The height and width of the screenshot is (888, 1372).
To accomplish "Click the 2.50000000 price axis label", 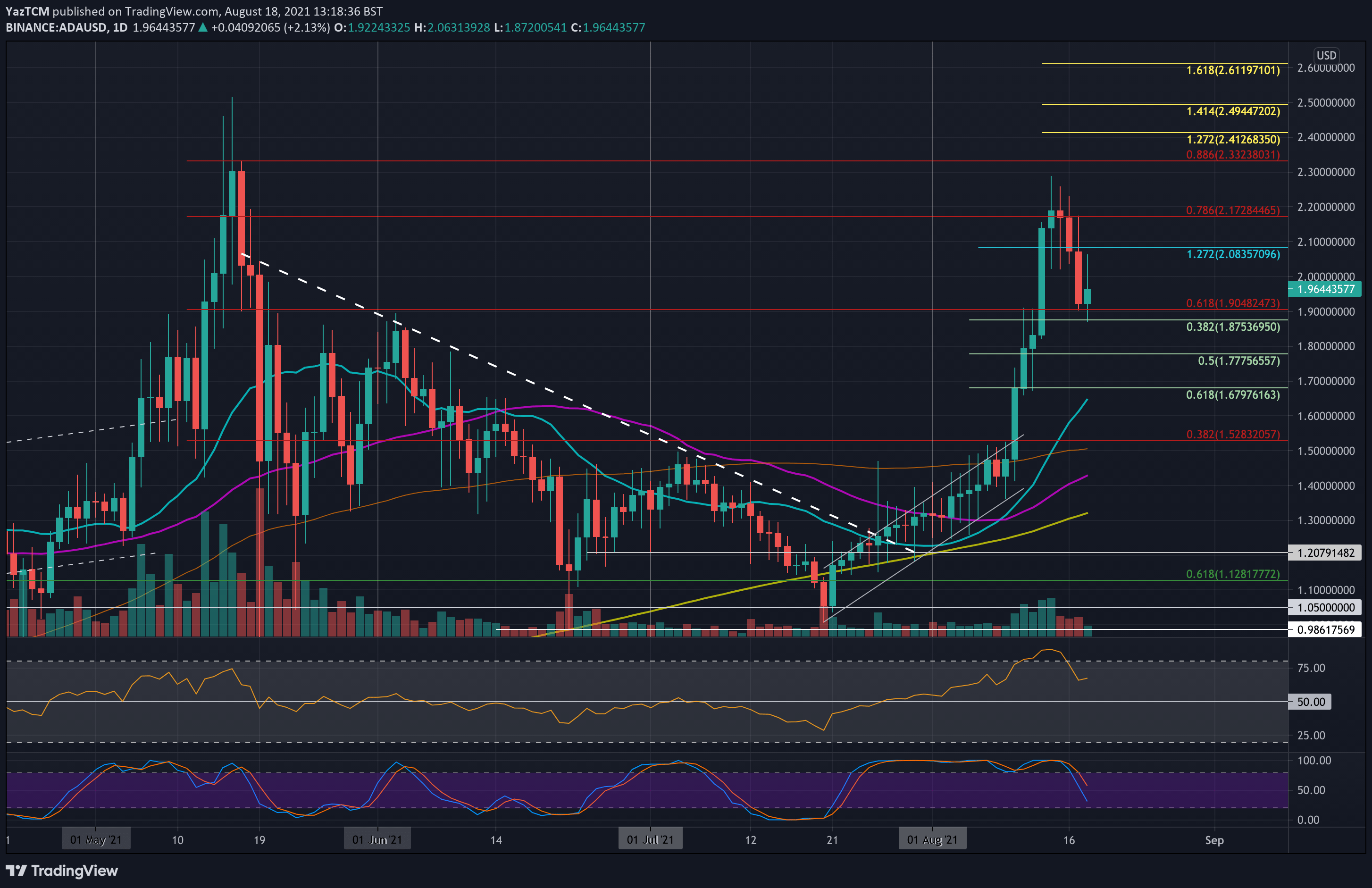I will click(x=1326, y=103).
